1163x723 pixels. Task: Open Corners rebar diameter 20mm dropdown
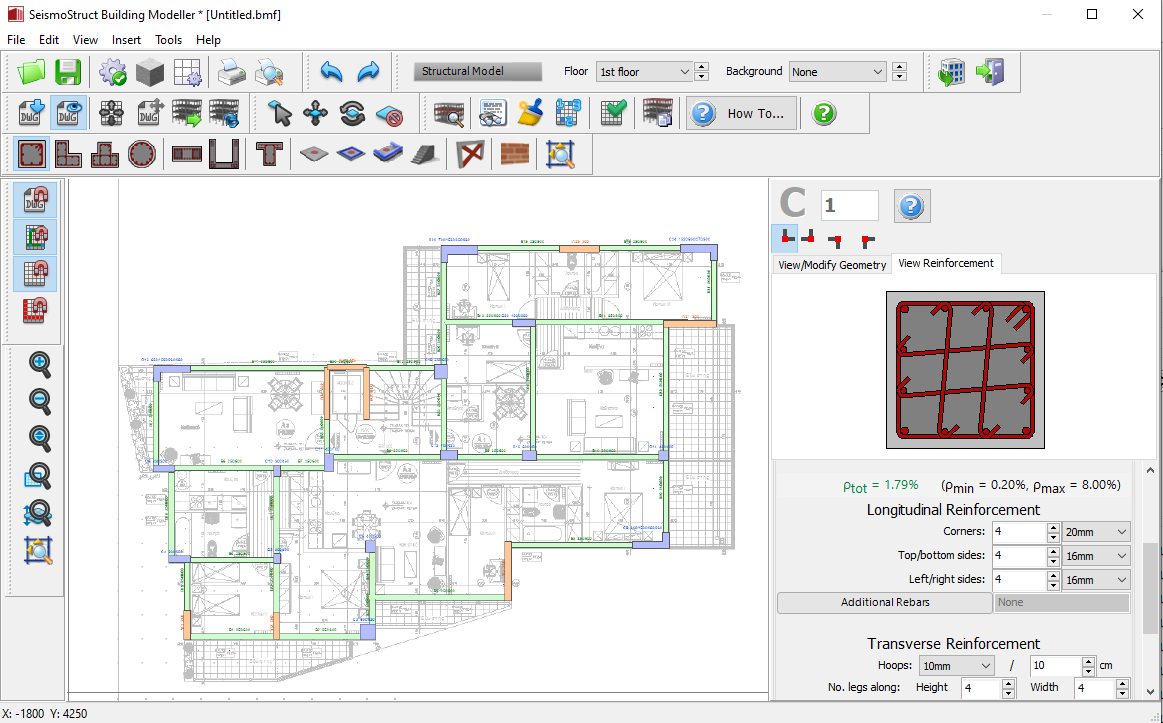click(x=1096, y=532)
